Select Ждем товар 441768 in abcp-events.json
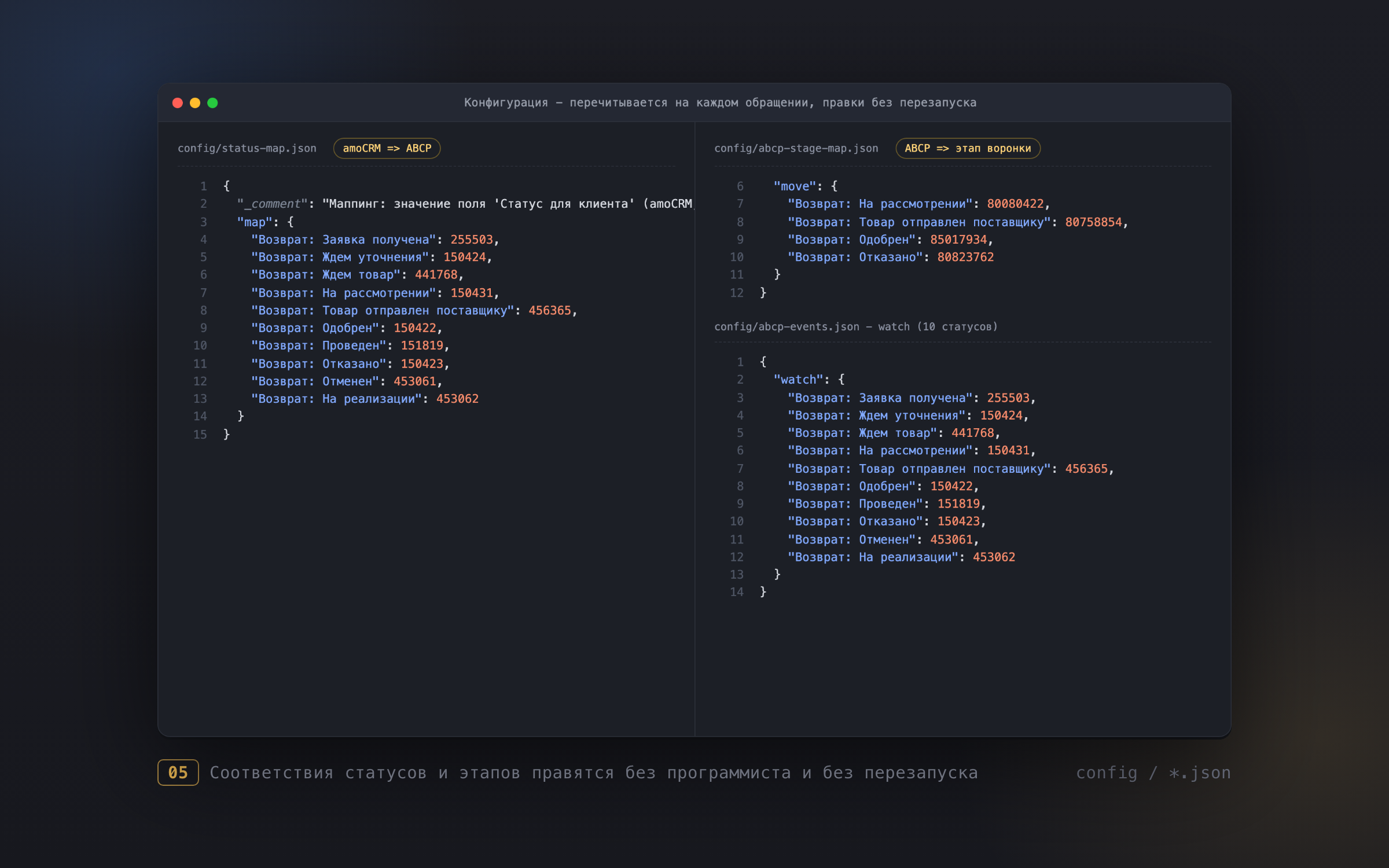The width and height of the screenshot is (1389, 868). click(894, 432)
